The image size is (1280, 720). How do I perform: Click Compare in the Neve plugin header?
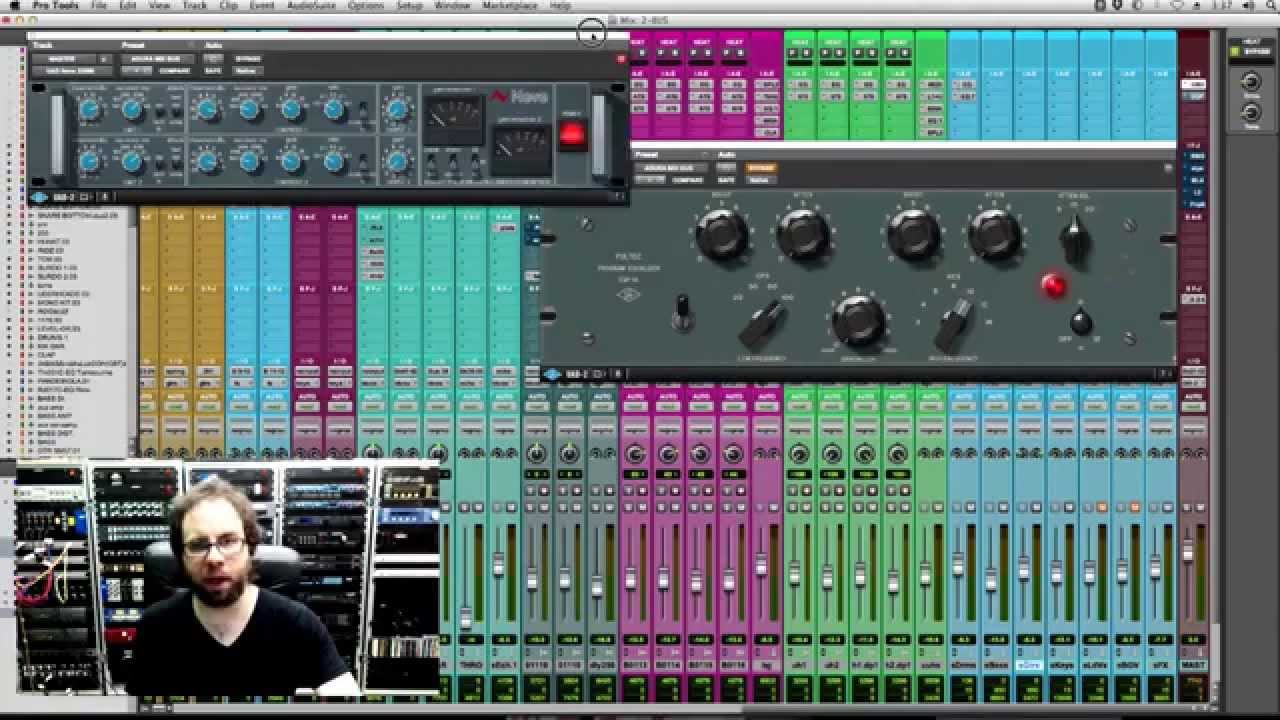(174, 71)
